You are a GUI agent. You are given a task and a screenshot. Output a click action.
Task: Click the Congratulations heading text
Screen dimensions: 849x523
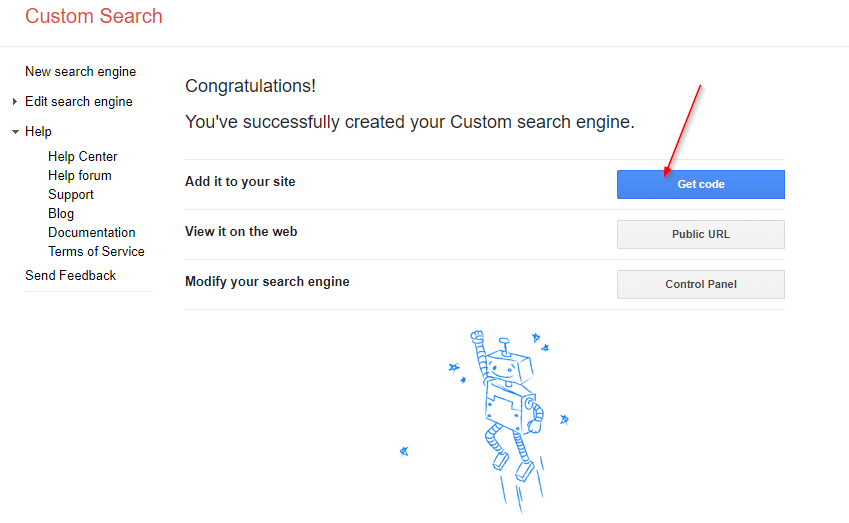(250, 86)
